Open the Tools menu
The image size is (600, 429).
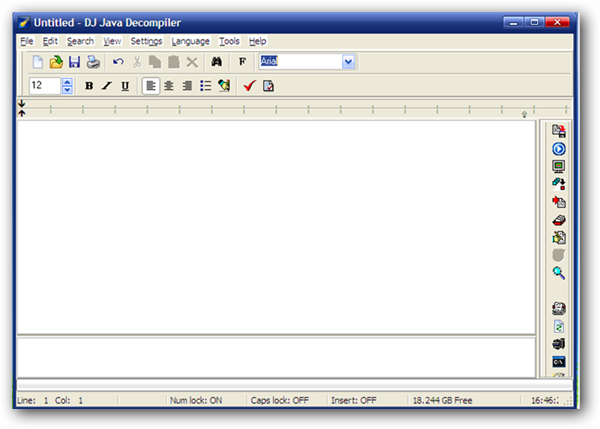coord(229,41)
